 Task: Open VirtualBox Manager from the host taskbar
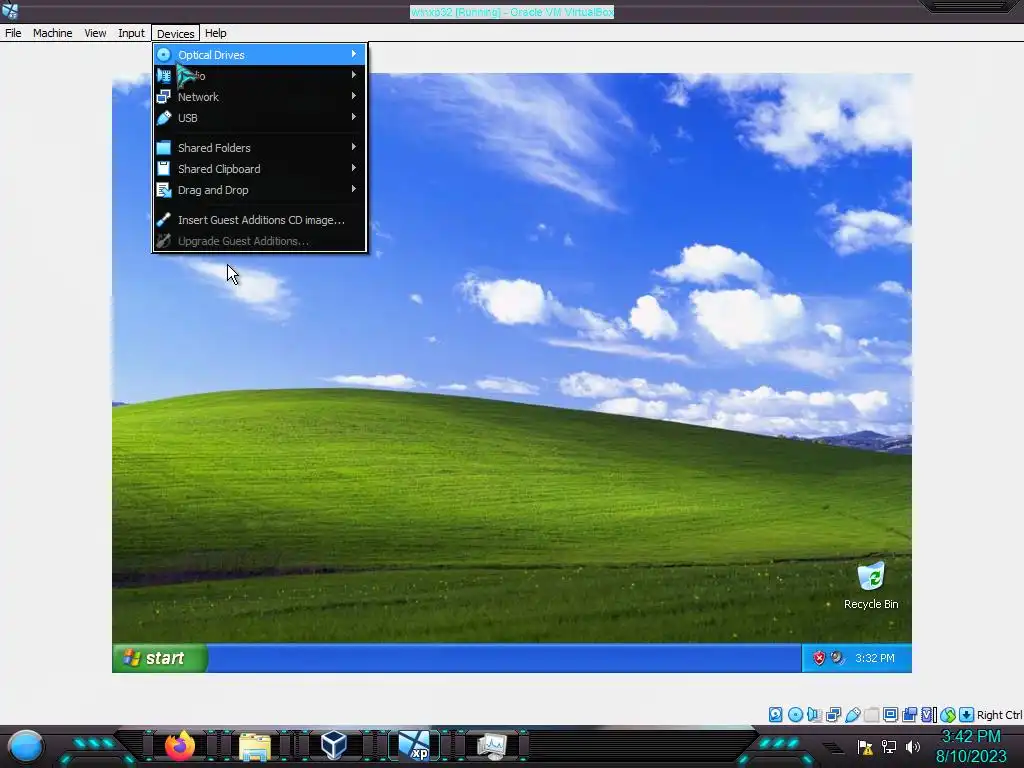tap(334, 746)
